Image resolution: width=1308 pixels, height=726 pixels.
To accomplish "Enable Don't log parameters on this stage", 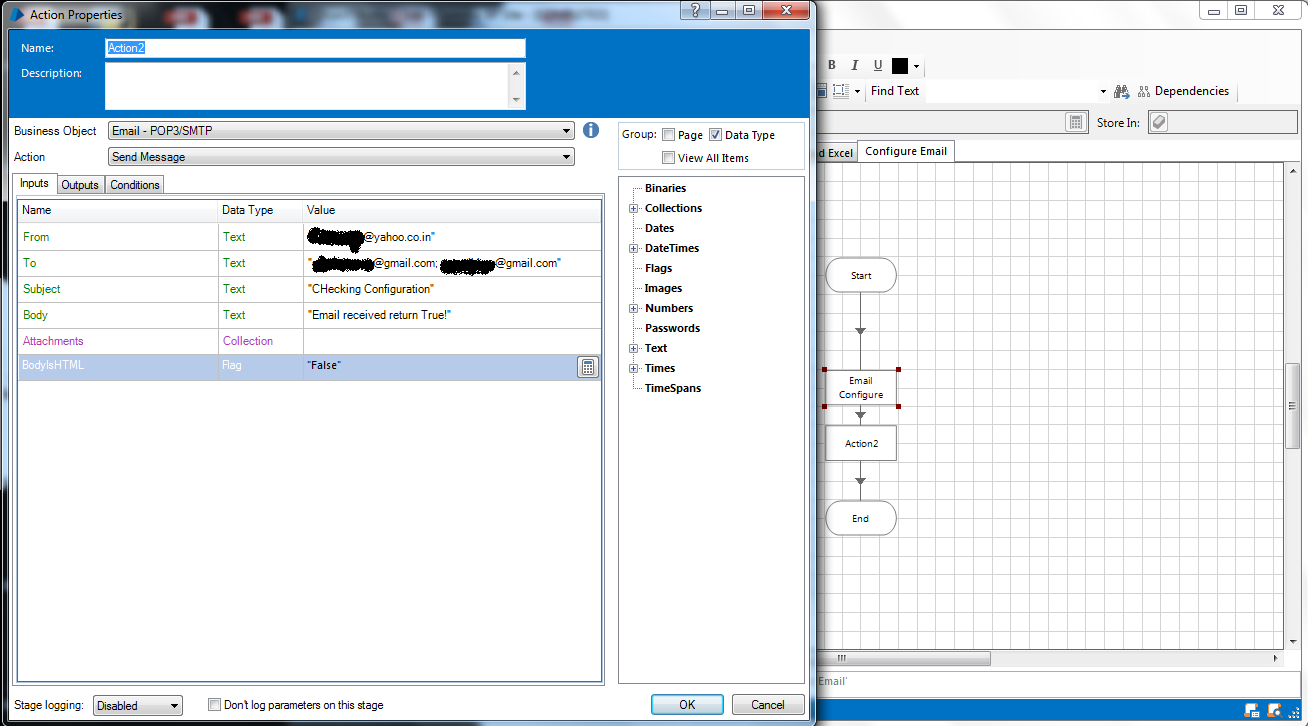I will [x=214, y=704].
